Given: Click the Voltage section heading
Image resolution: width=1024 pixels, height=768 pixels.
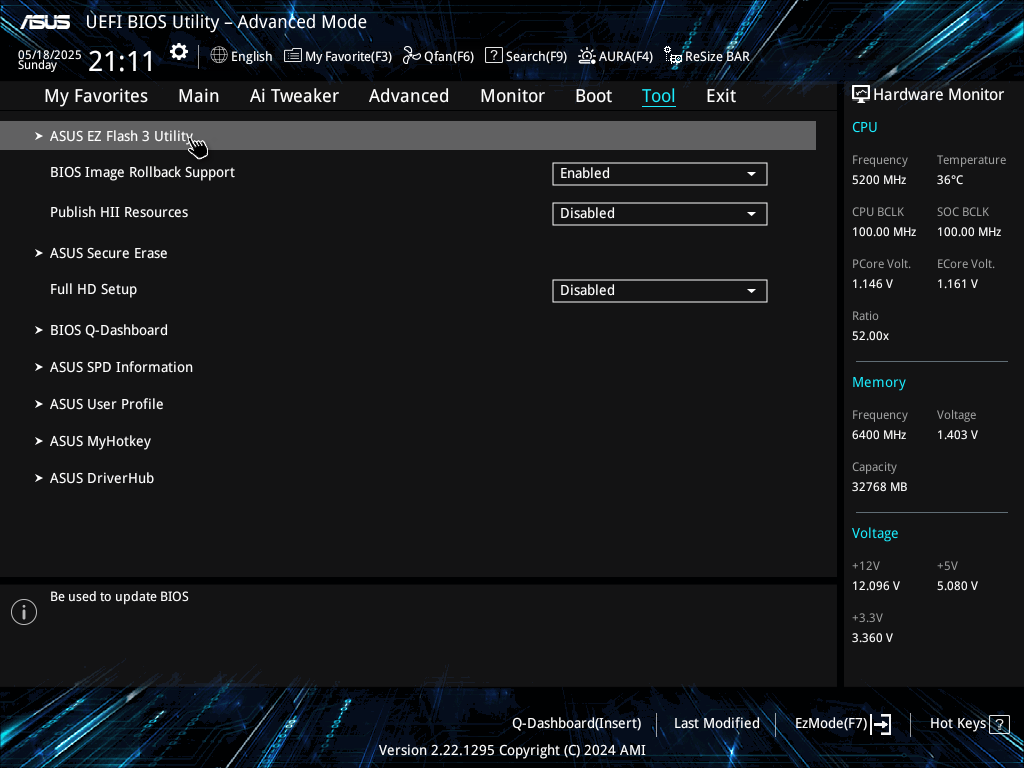Looking at the screenshot, I should (875, 534).
